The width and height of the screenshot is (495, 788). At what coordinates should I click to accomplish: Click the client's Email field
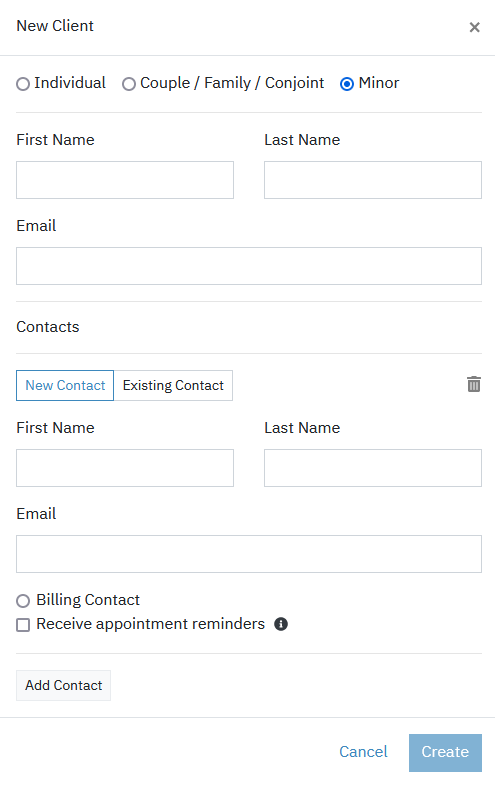pos(249,266)
